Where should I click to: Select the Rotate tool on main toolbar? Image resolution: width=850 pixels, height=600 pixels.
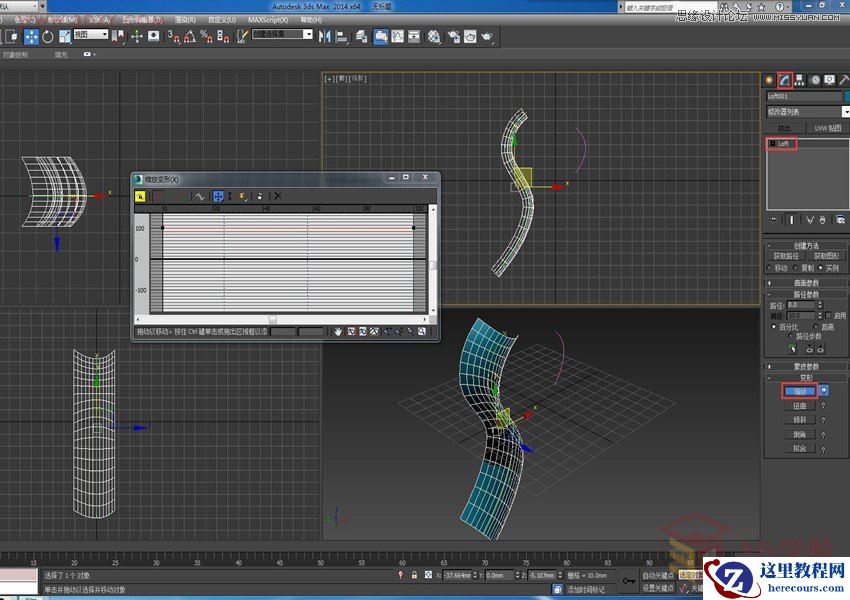48,37
